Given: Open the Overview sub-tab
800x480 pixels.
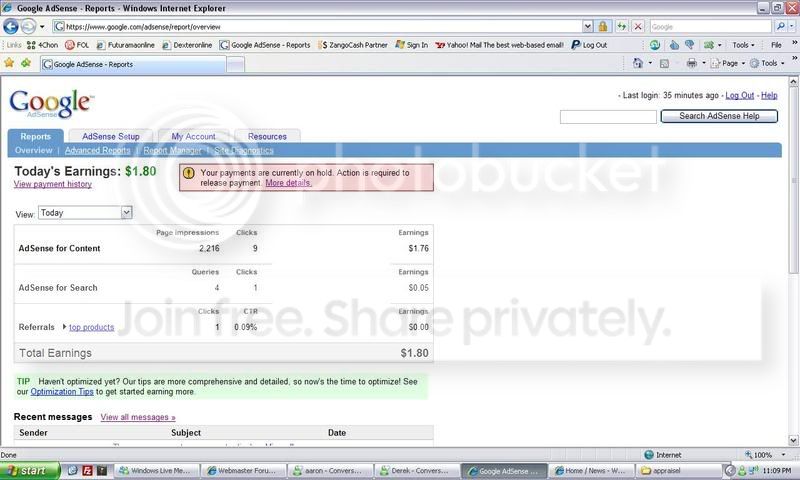Looking at the screenshot, I should (x=34, y=150).
